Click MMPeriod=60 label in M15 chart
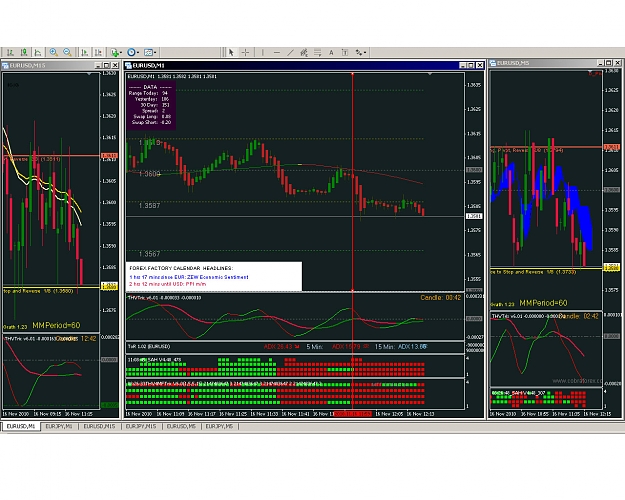The height and width of the screenshot is (500, 625). tap(56, 325)
